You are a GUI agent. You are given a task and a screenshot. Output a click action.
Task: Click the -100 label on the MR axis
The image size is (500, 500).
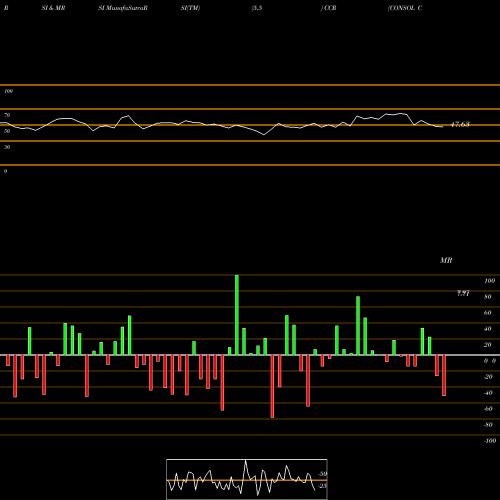pyautogui.click(x=490, y=441)
